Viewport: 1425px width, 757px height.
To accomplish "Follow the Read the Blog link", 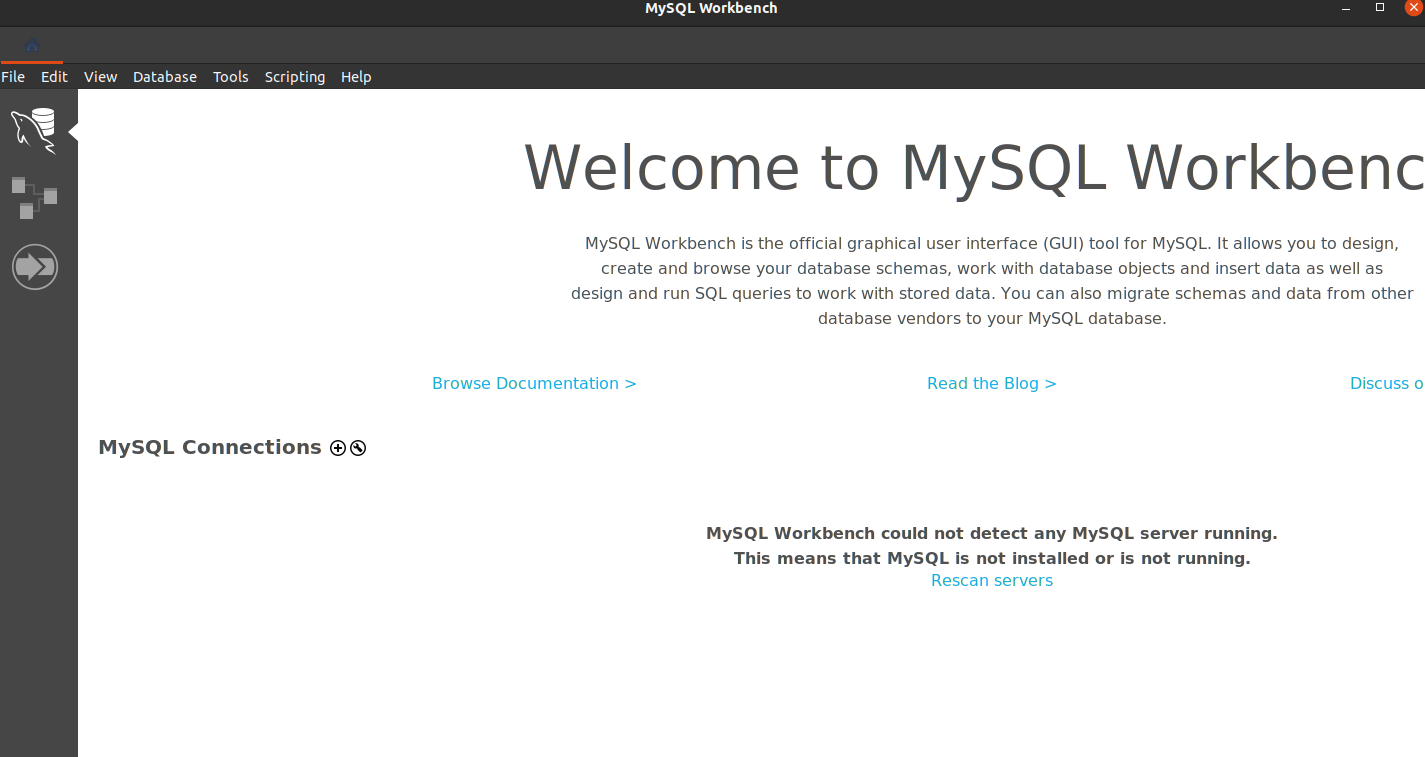I will click(992, 384).
